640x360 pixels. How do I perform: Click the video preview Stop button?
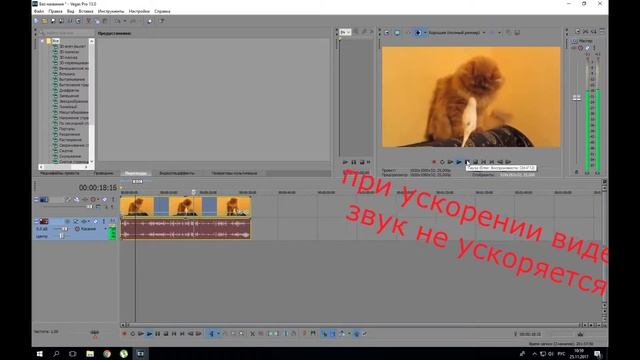(475, 162)
